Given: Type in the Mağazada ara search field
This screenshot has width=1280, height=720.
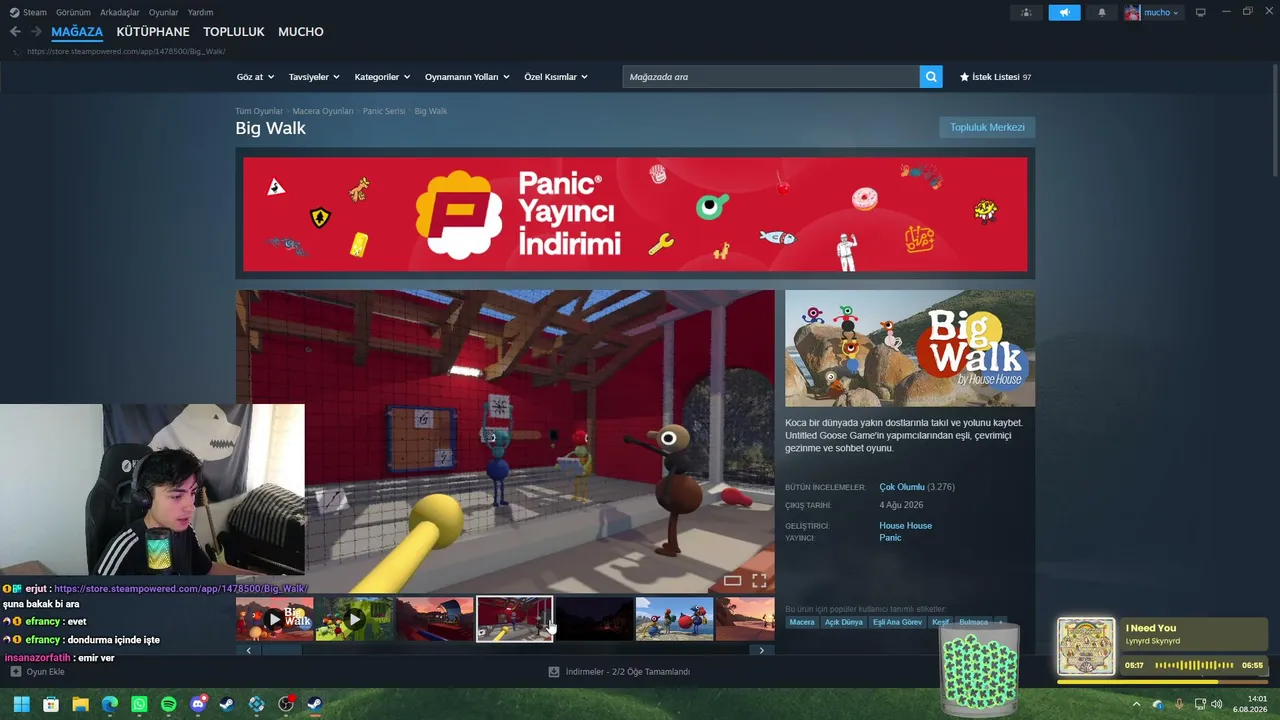Looking at the screenshot, I should 771,77.
